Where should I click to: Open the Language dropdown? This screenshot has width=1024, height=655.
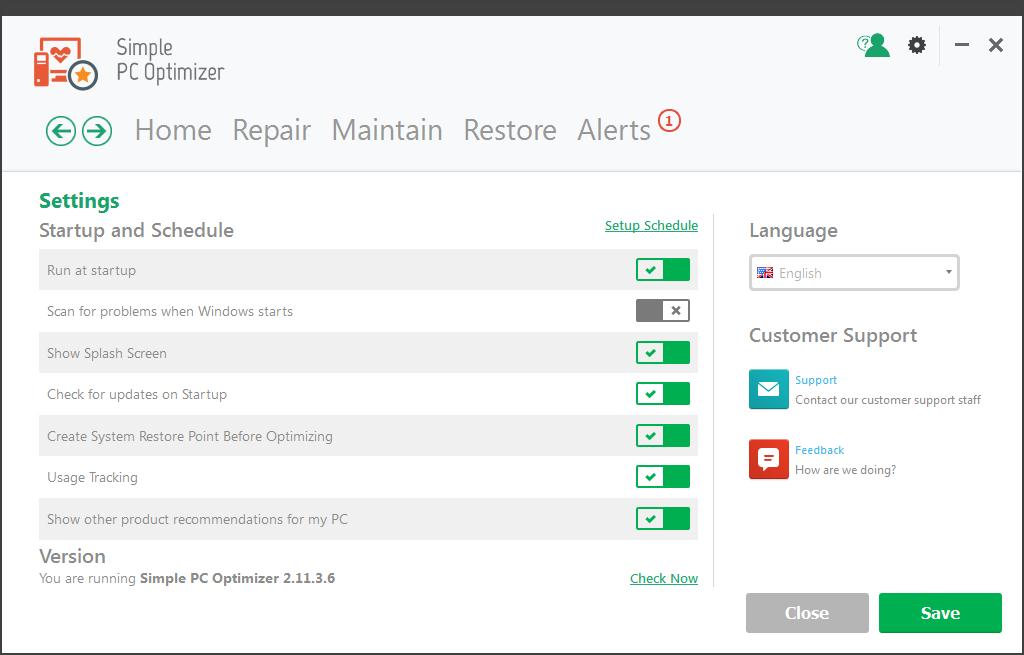tap(853, 271)
